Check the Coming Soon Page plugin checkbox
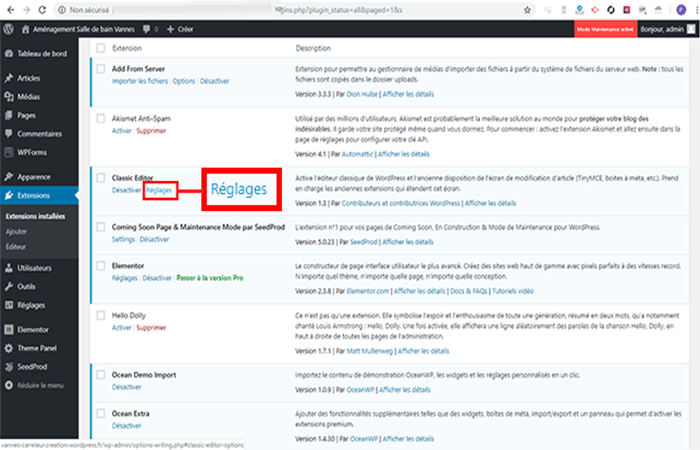700x450 pixels. [x=101, y=227]
